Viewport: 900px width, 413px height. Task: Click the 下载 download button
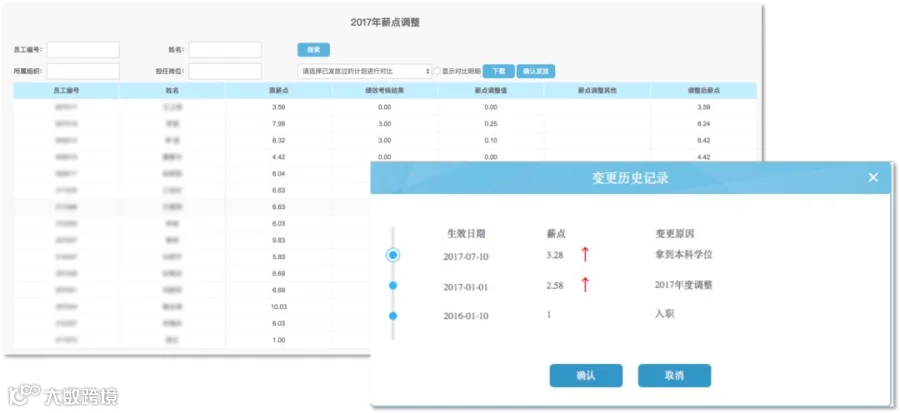(498, 71)
